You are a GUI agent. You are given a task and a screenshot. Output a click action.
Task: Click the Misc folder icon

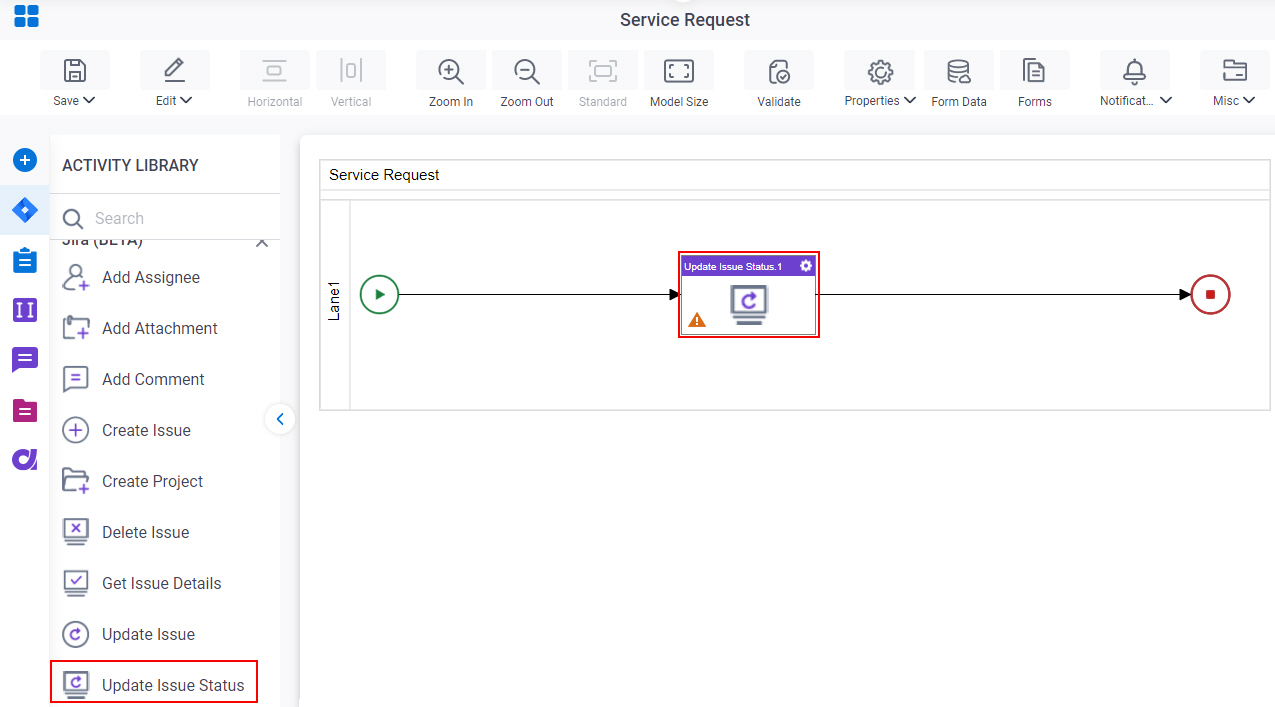coord(1234,71)
